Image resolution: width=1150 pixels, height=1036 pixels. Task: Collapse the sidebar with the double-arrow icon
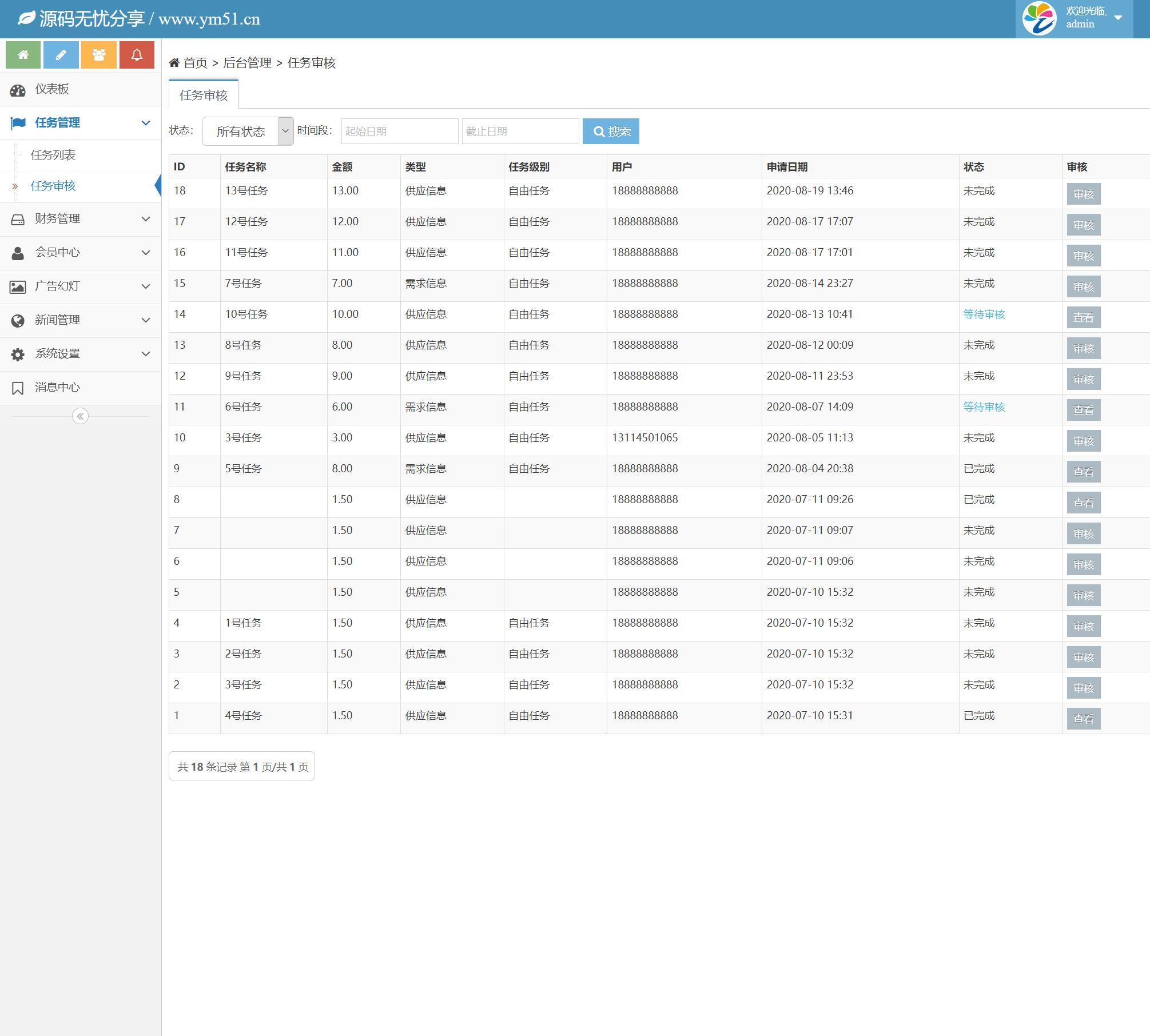pos(80,416)
